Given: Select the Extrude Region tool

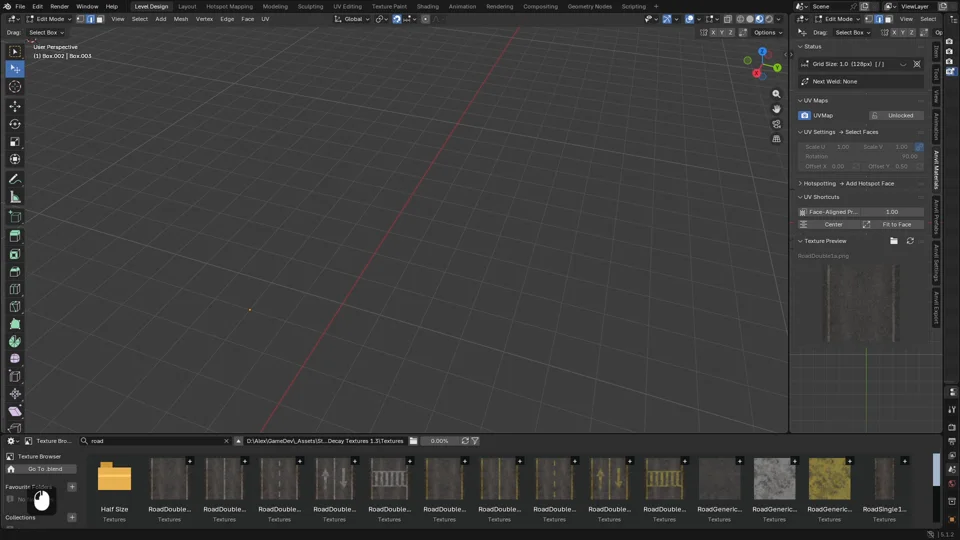Looking at the screenshot, I should tap(15, 236).
